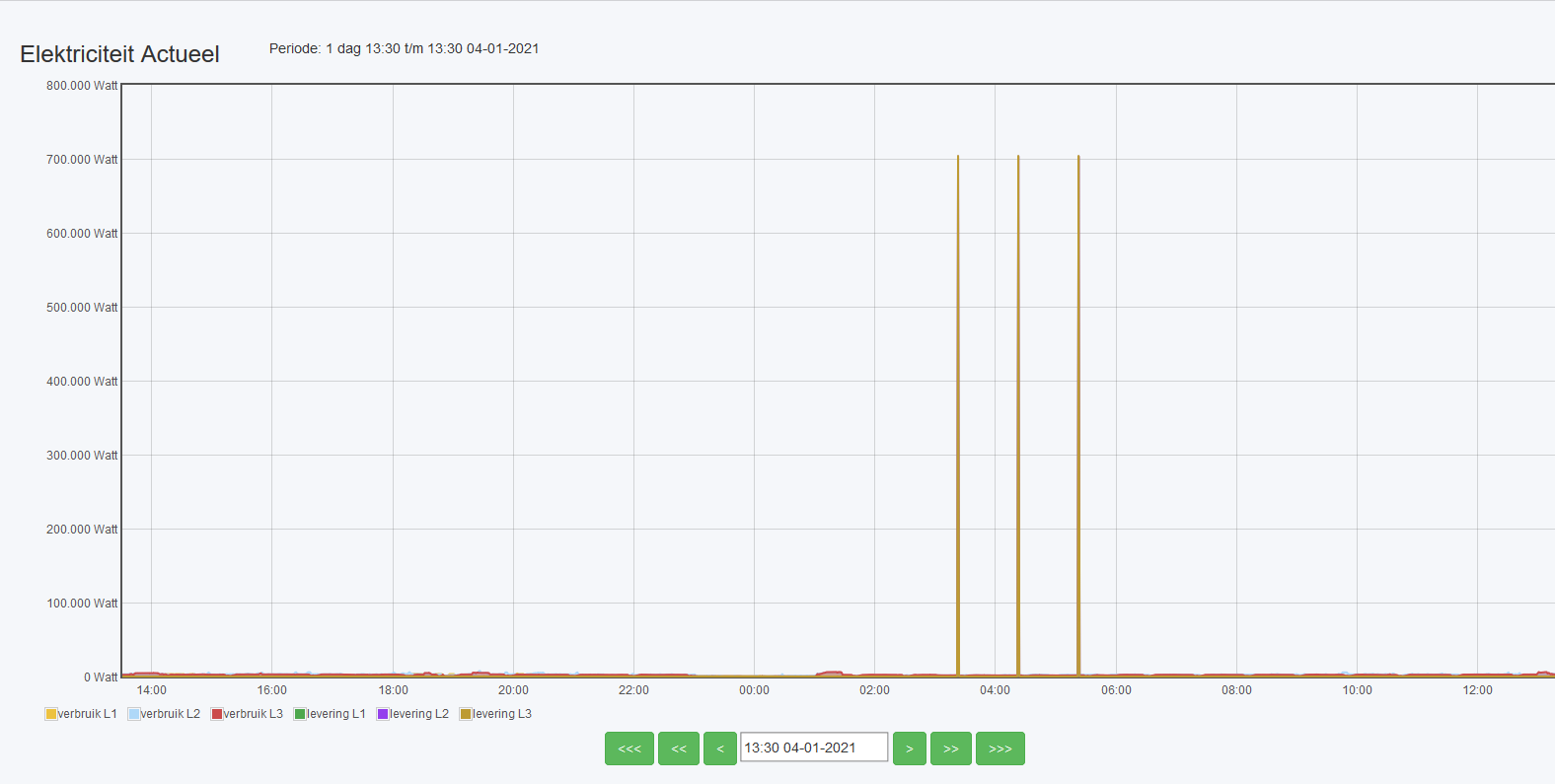Click the first spike before 04:00

click(958, 415)
